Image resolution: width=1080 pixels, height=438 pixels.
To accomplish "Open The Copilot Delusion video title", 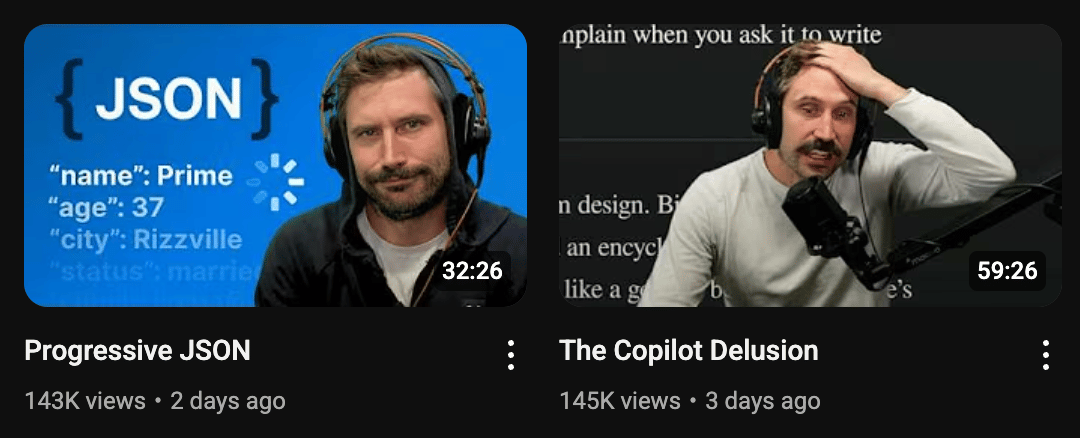I will [x=689, y=351].
